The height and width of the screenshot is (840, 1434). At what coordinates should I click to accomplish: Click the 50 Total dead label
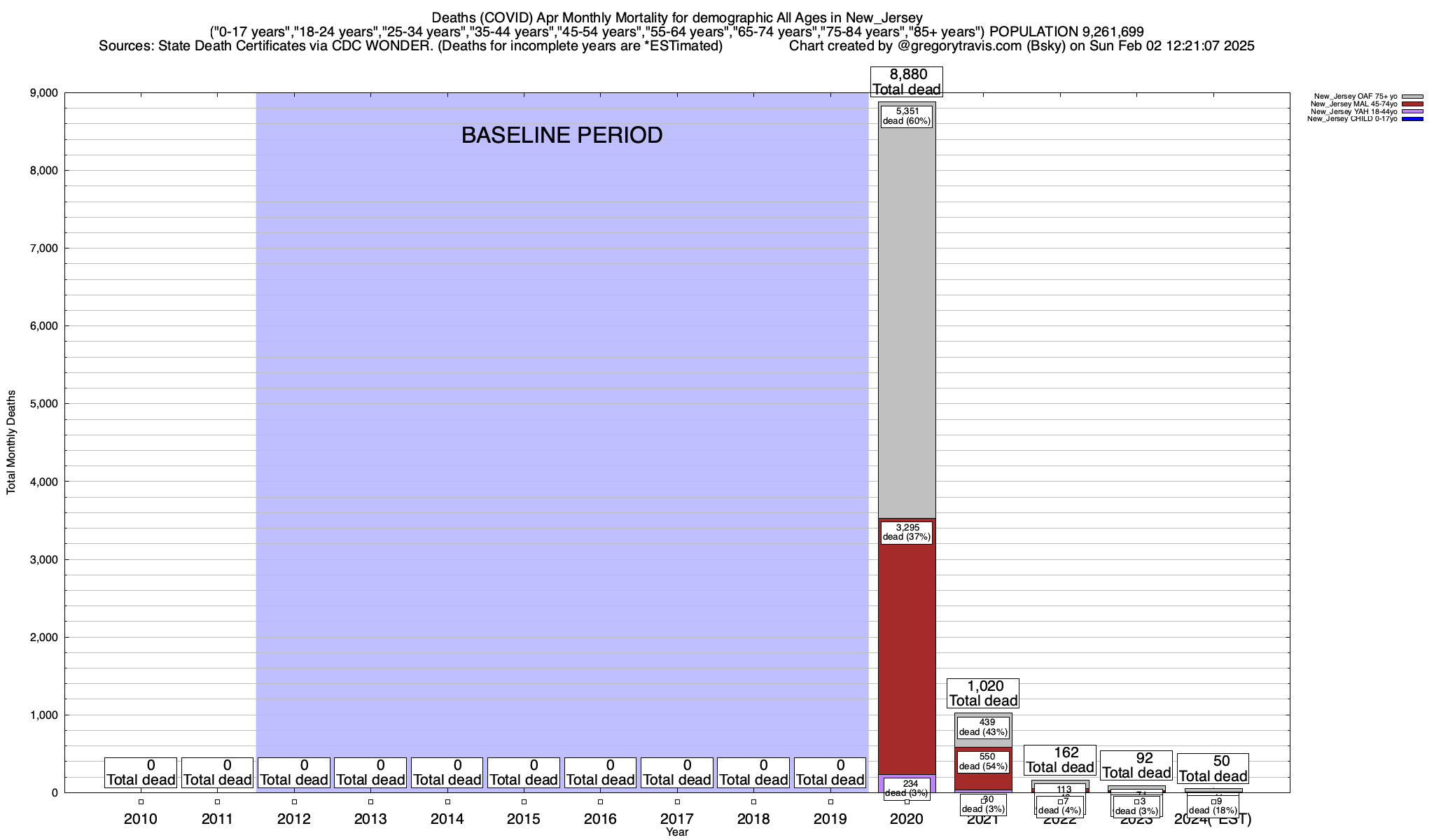pos(1213,769)
